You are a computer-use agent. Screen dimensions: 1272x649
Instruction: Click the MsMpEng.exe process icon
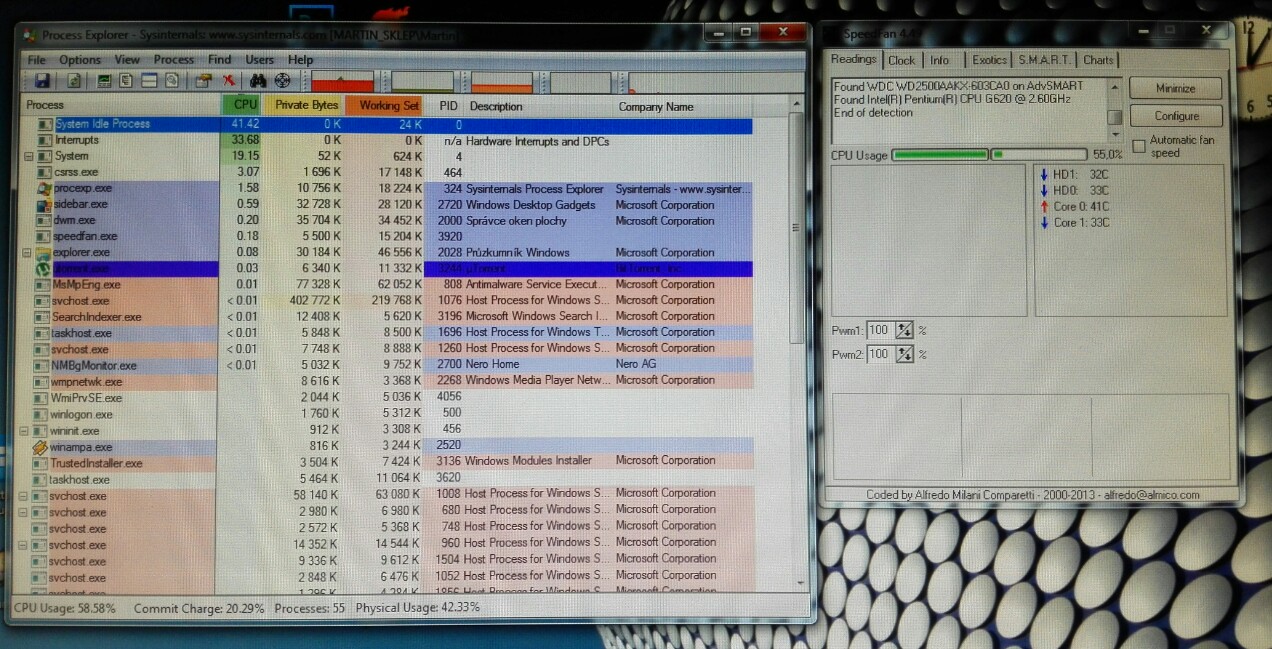(44, 285)
